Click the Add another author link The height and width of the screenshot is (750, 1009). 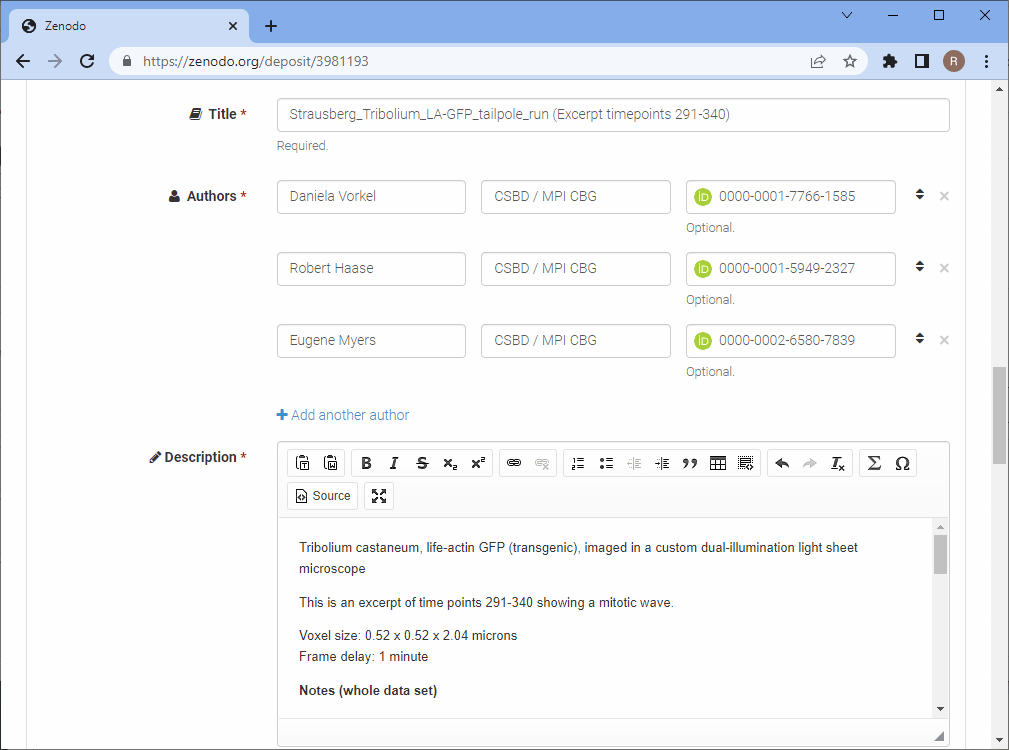point(343,415)
